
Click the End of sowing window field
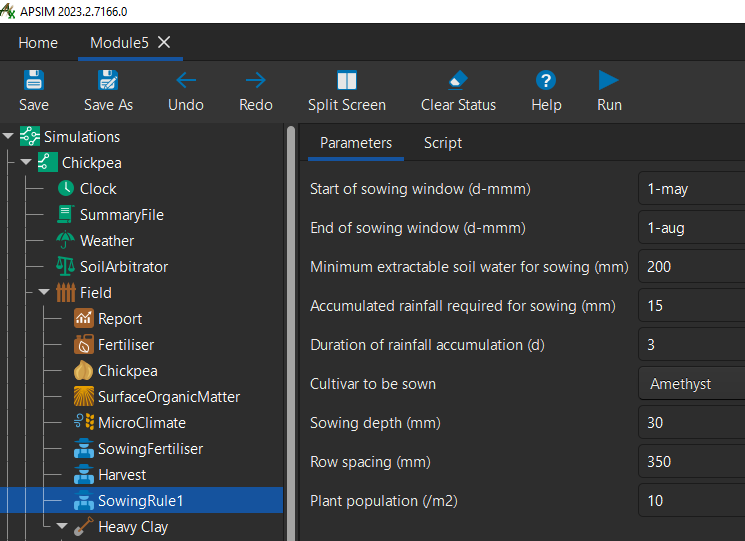point(692,228)
